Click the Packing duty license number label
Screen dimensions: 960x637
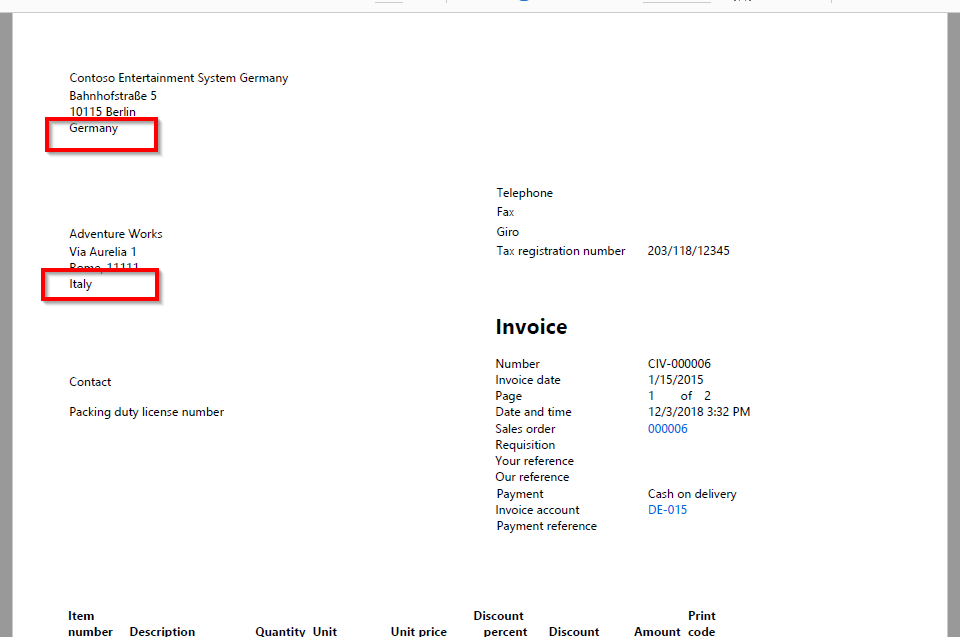[146, 412]
